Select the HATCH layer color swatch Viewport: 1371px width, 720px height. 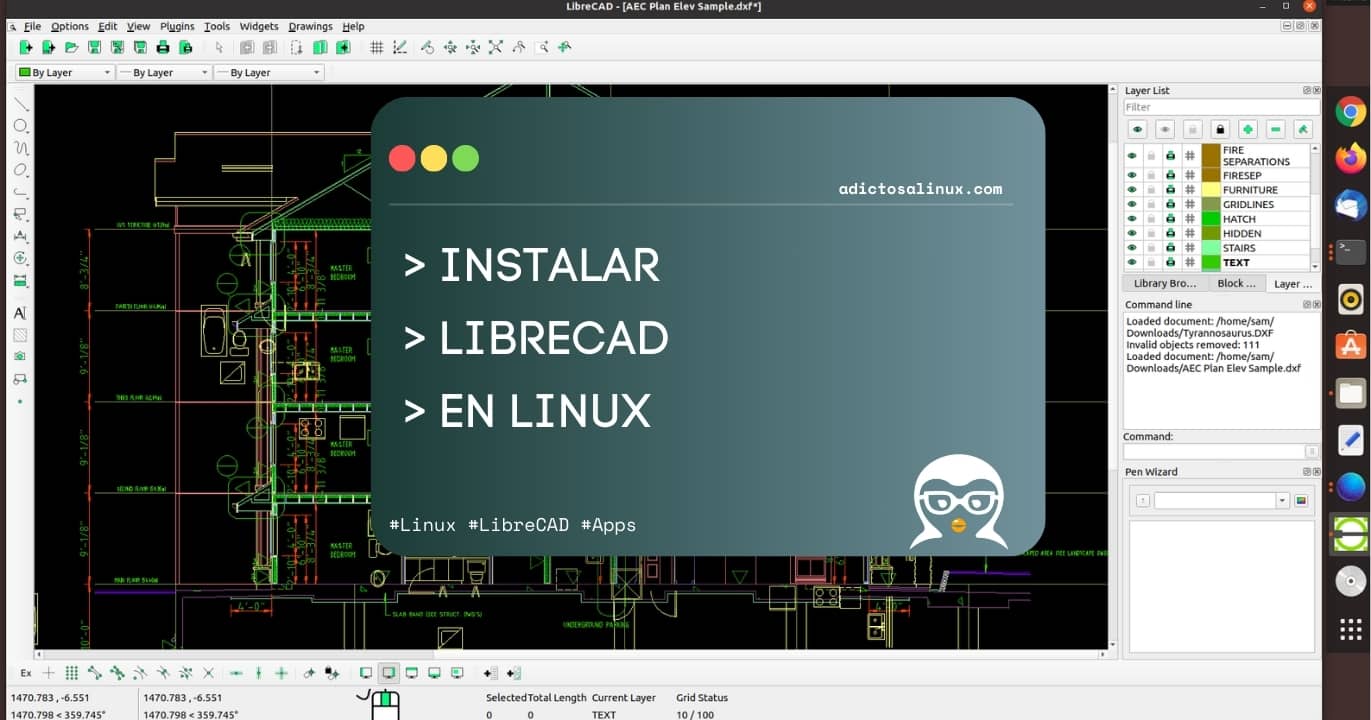(1211, 218)
